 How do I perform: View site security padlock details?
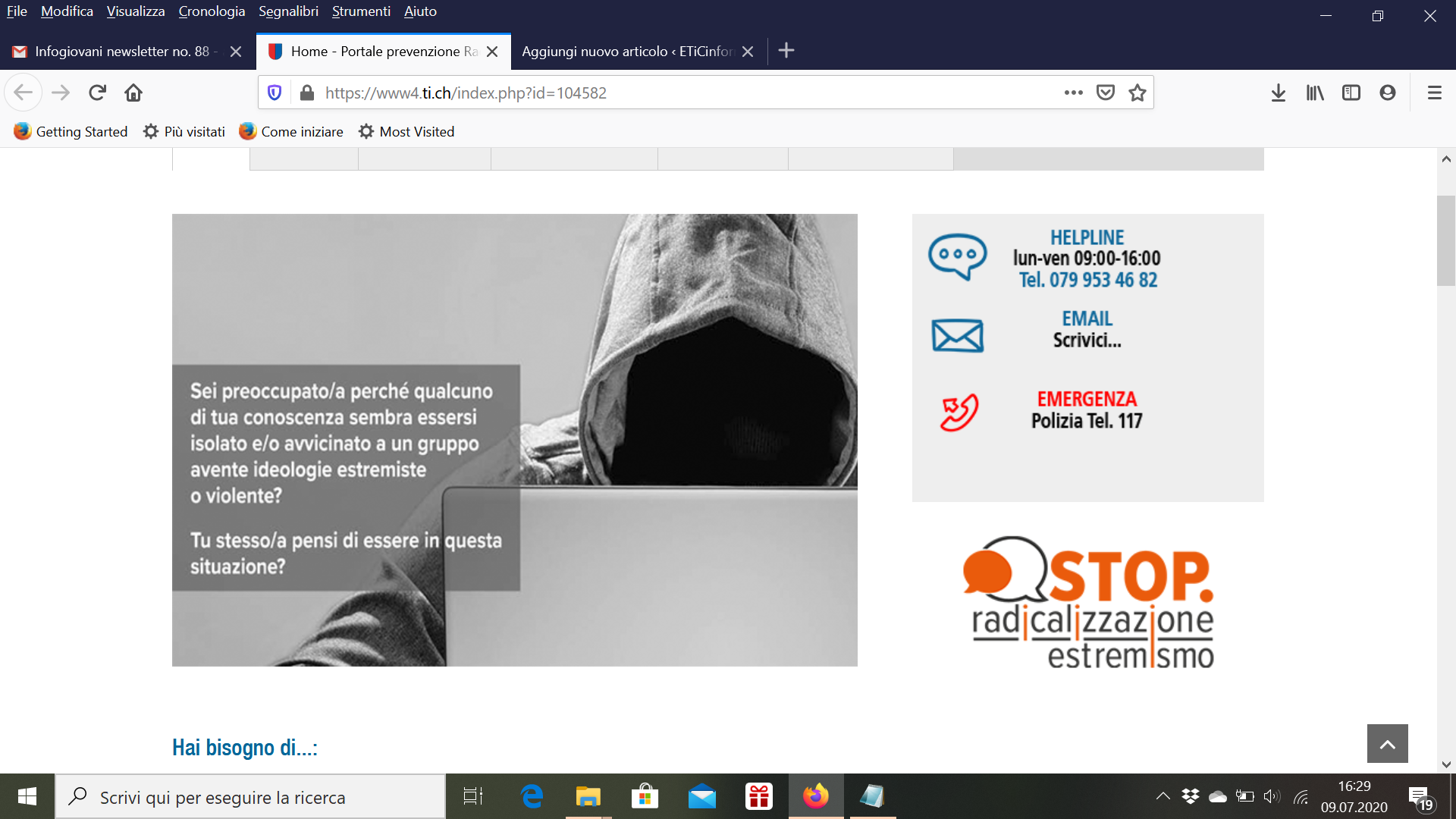click(306, 93)
